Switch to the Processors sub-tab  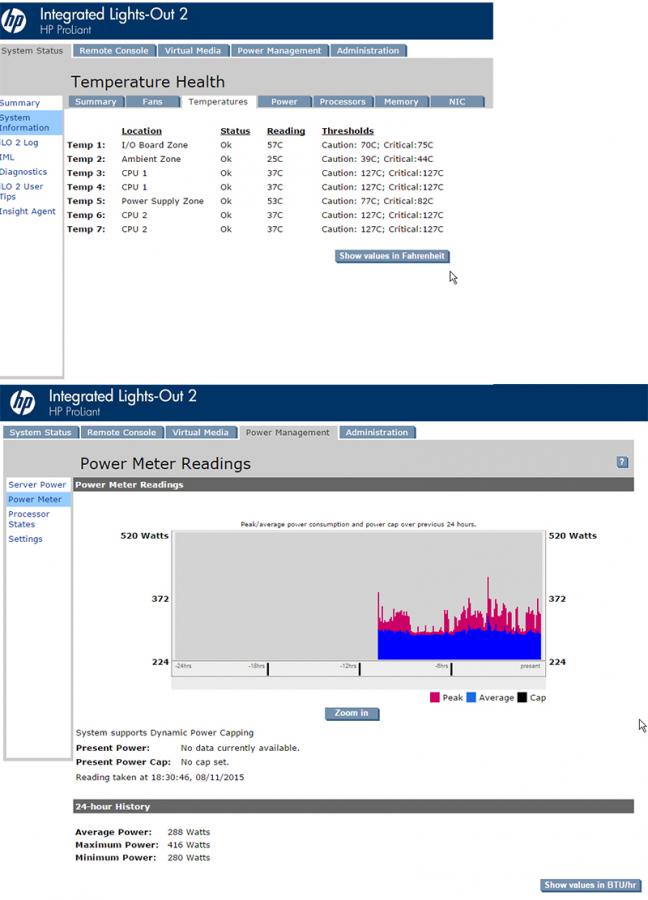[342, 102]
